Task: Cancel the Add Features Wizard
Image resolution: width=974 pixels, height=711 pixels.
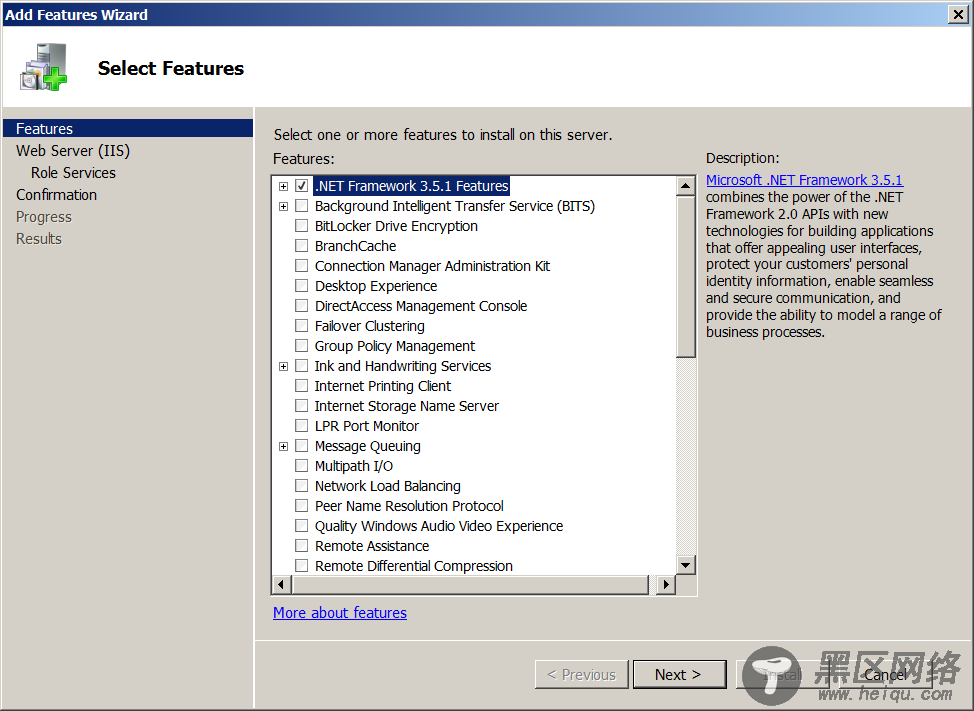Action: pyautogui.click(x=885, y=674)
